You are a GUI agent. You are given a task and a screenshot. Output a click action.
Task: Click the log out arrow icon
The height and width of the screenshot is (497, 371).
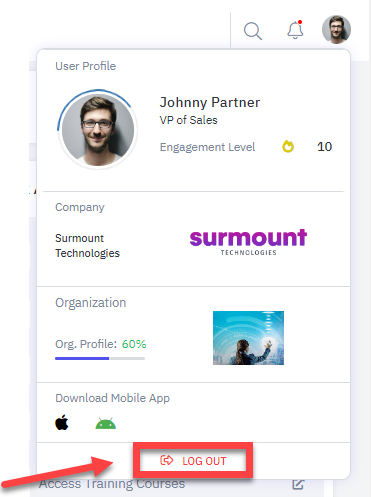click(167, 460)
